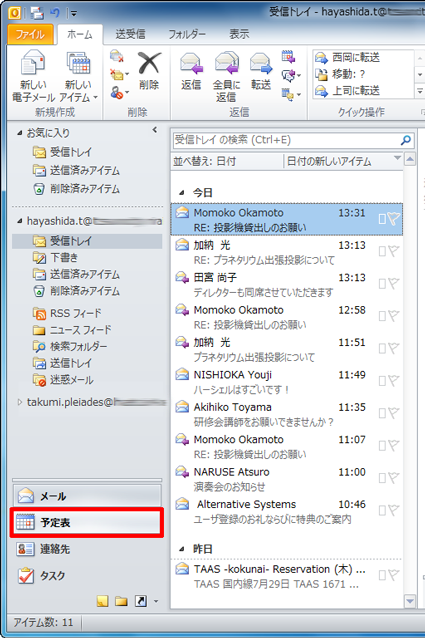Screen dimensions: 425x638
Task: Forward the message with 転送
Action: 261,71
